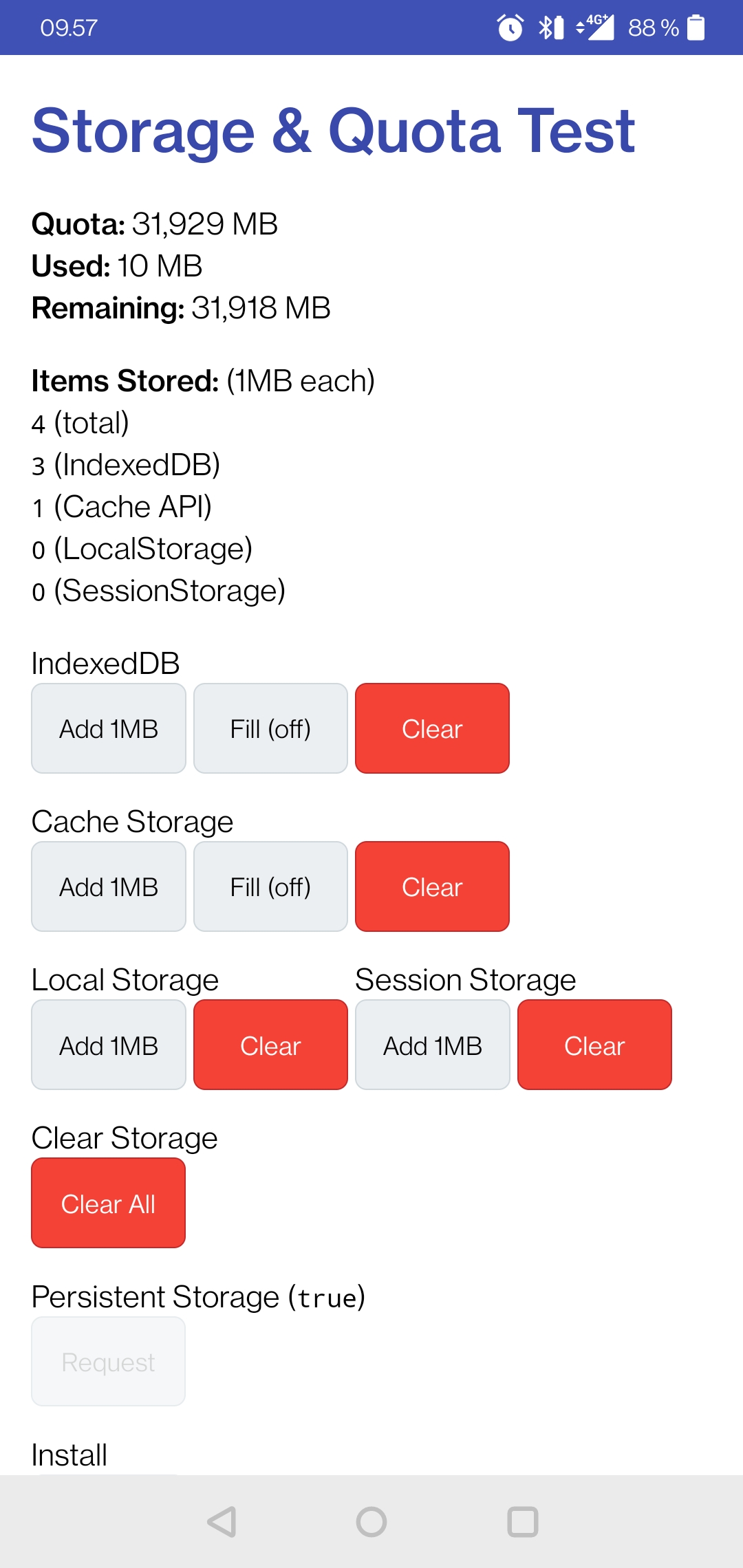Viewport: 743px width, 1568px height.
Task: Add 1MB to IndexedDB
Action: pos(109,728)
